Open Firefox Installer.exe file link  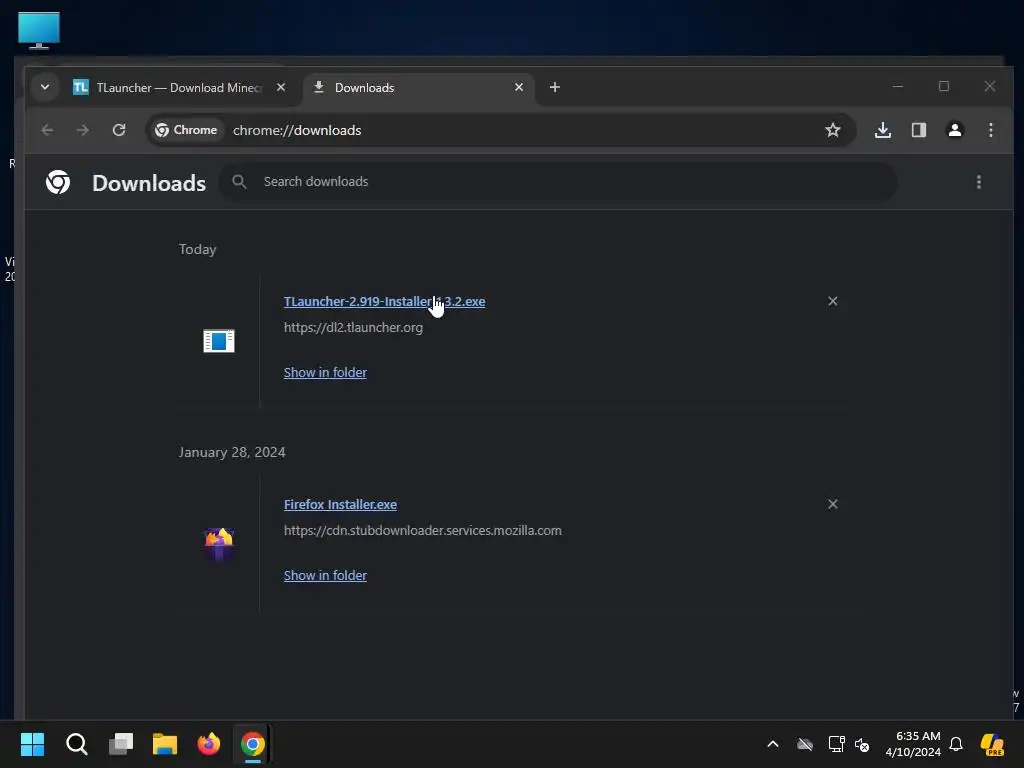coord(340,504)
